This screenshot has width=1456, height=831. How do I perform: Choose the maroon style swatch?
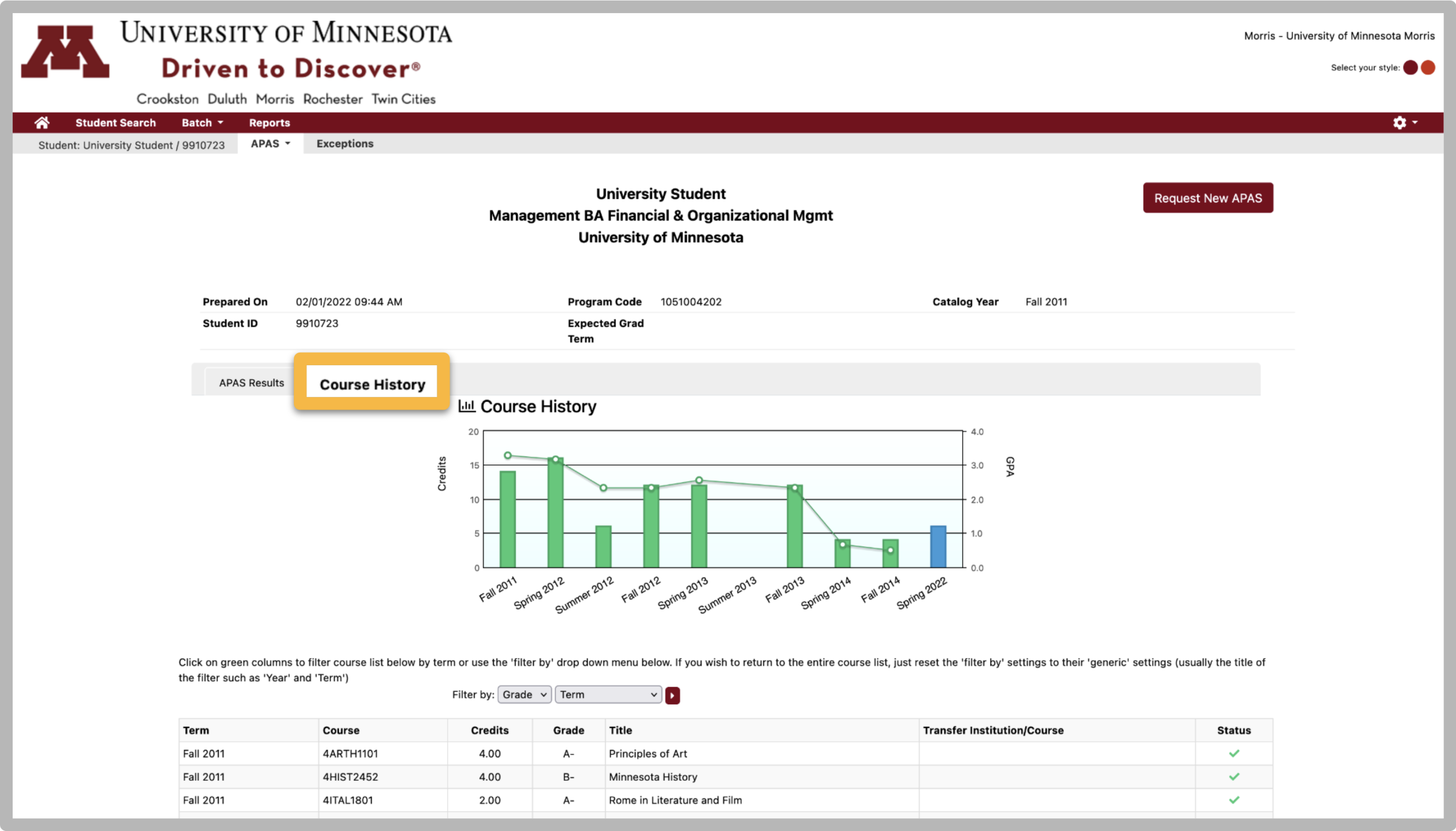click(1410, 67)
